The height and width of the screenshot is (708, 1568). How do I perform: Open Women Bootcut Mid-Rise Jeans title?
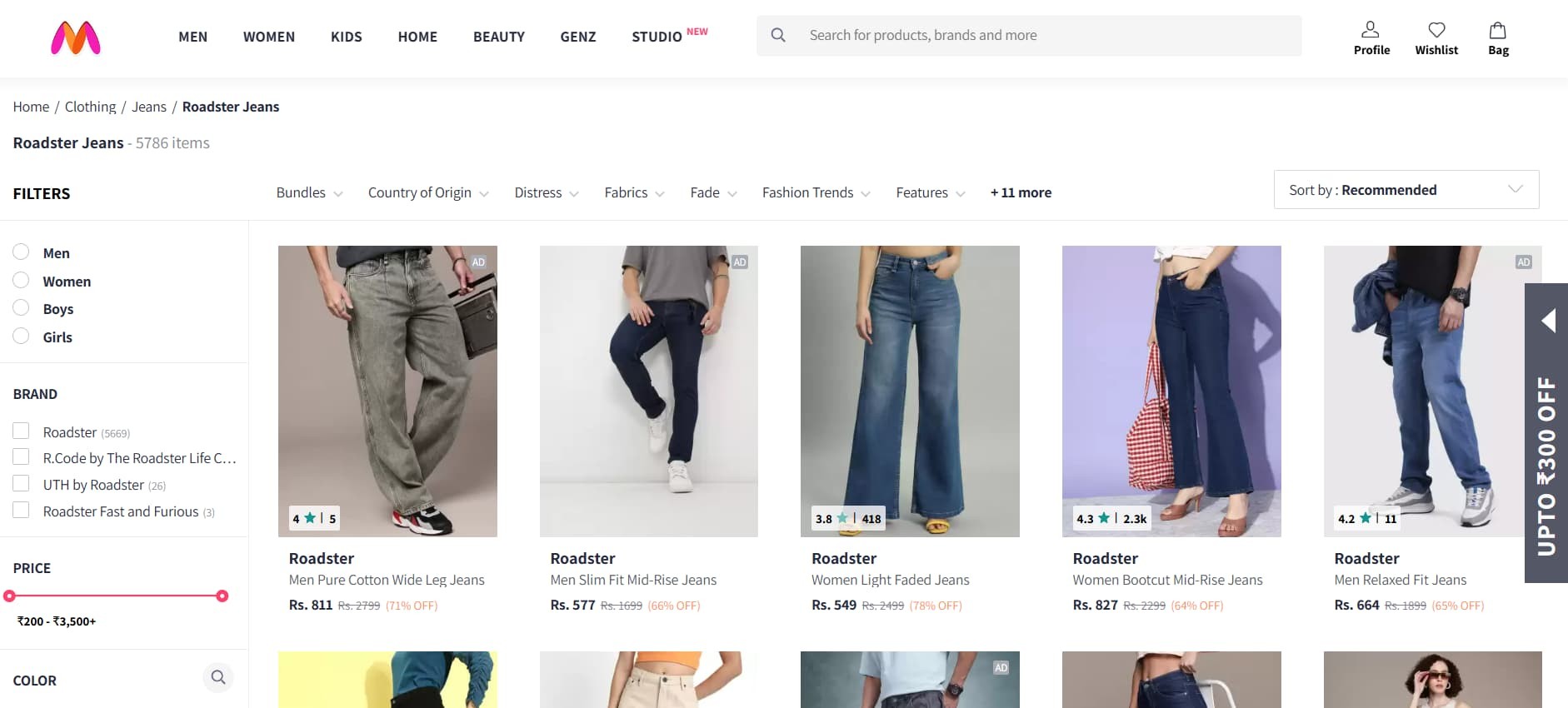(1167, 580)
